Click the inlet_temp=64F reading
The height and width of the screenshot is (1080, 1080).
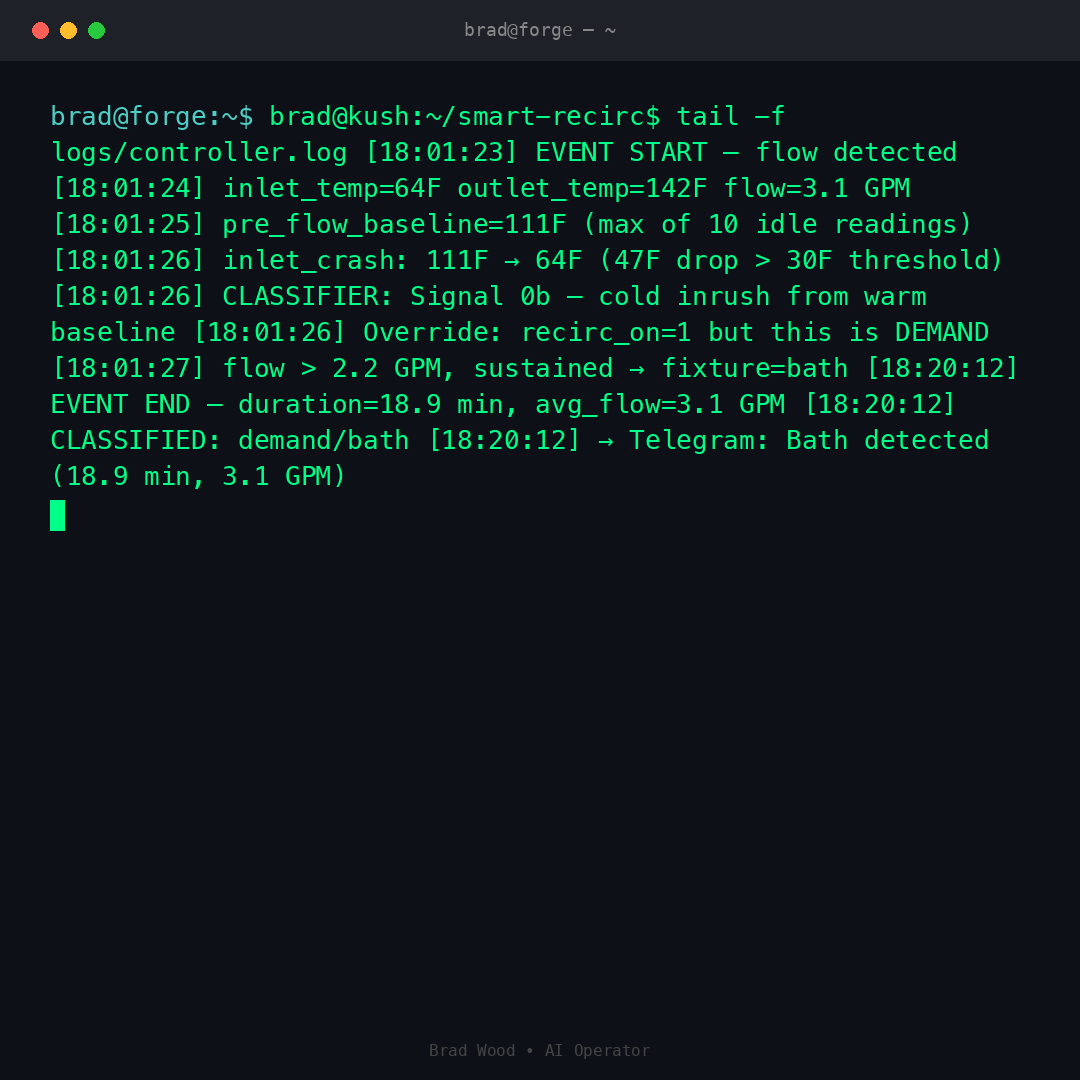click(331, 188)
